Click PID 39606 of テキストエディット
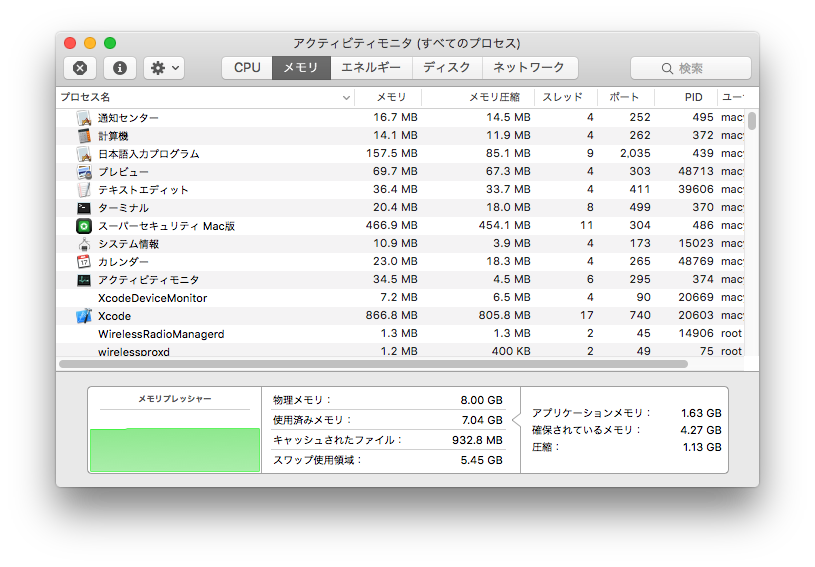This screenshot has width=815, height=567. (695, 189)
